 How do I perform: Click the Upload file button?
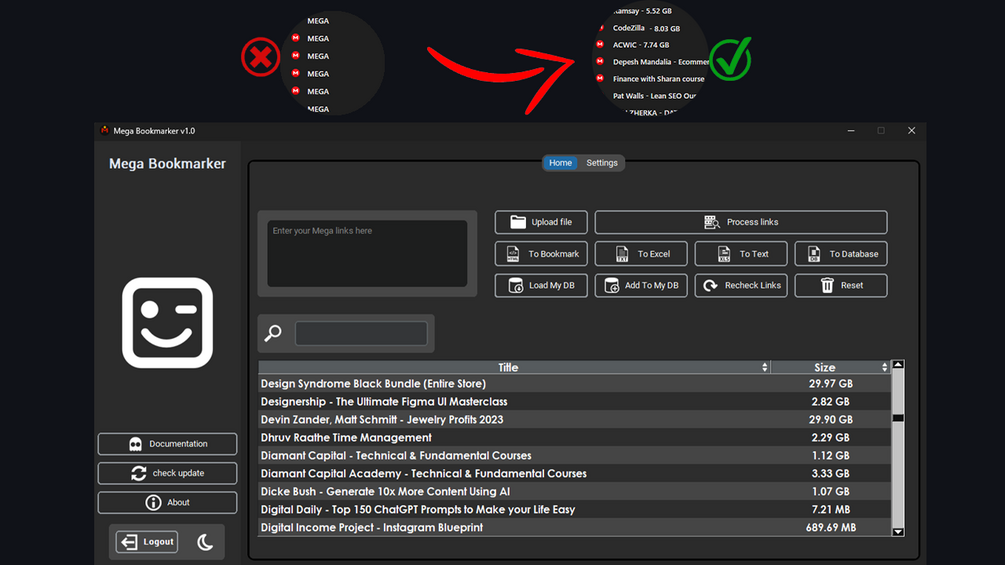541,222
